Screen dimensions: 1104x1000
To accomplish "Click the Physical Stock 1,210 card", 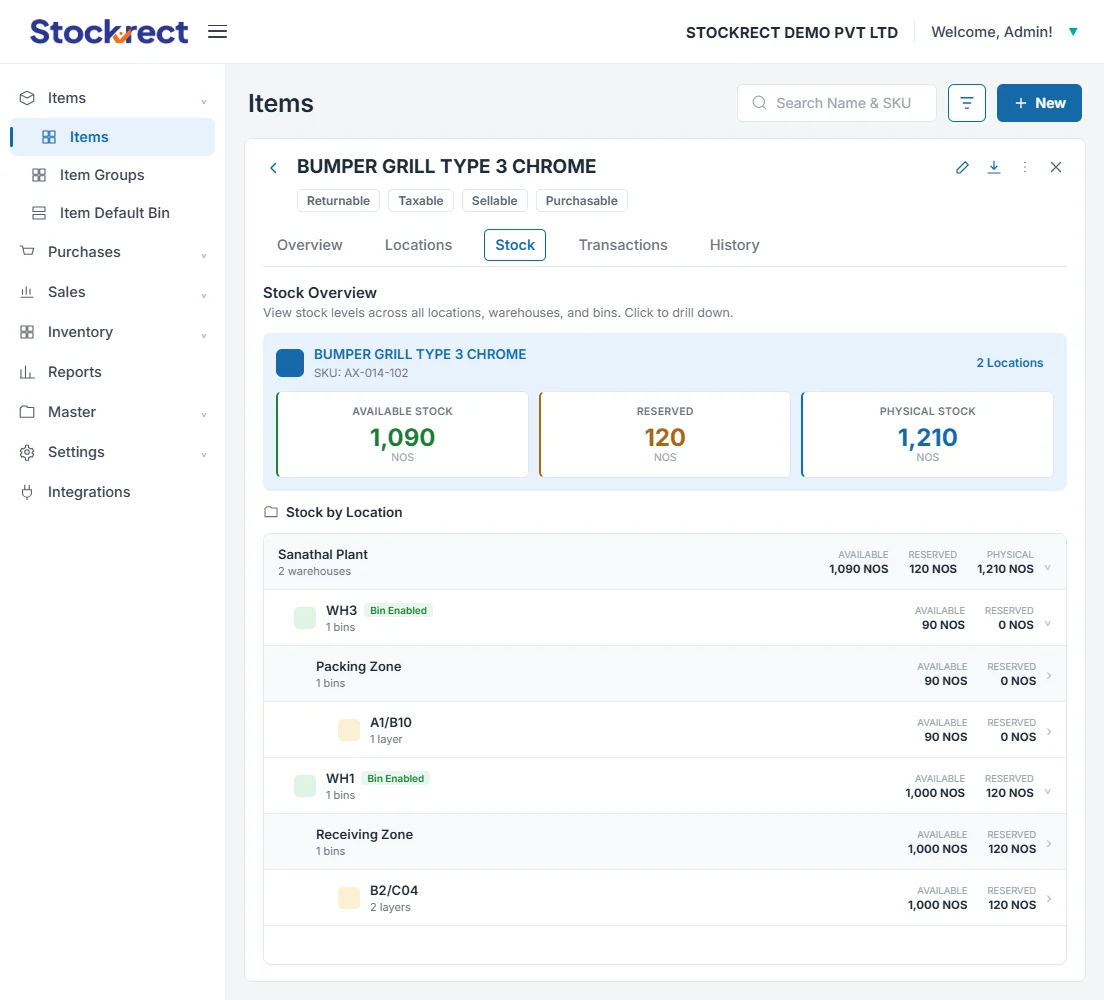I will tap(927, 435).
